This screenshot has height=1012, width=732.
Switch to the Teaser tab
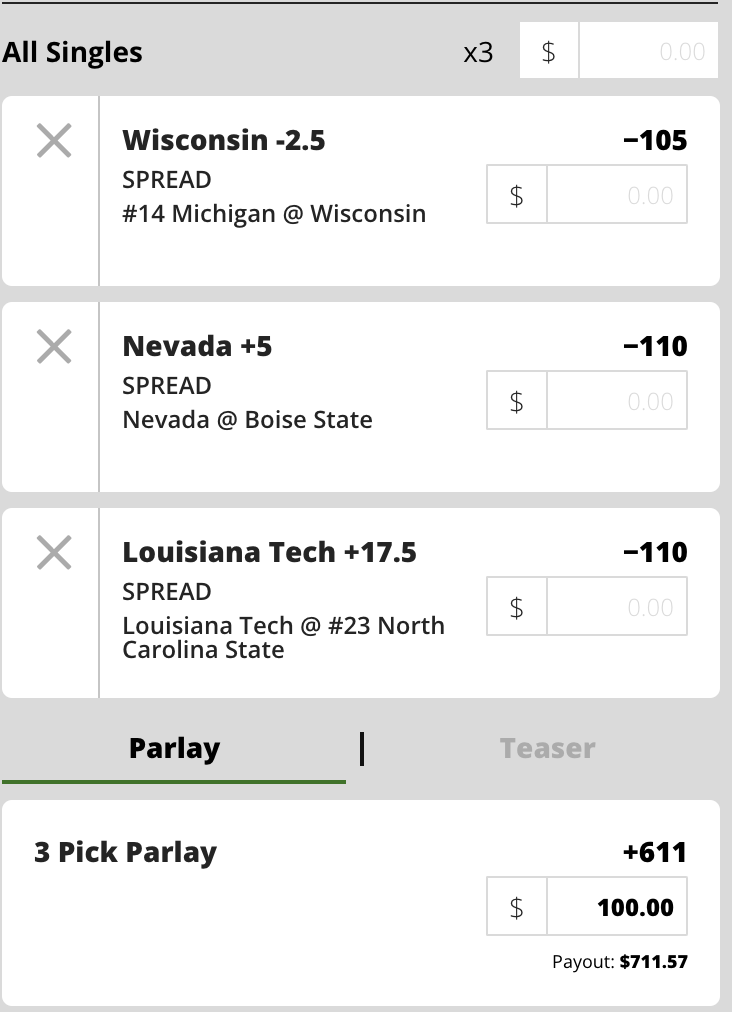(x=547, y=748)
